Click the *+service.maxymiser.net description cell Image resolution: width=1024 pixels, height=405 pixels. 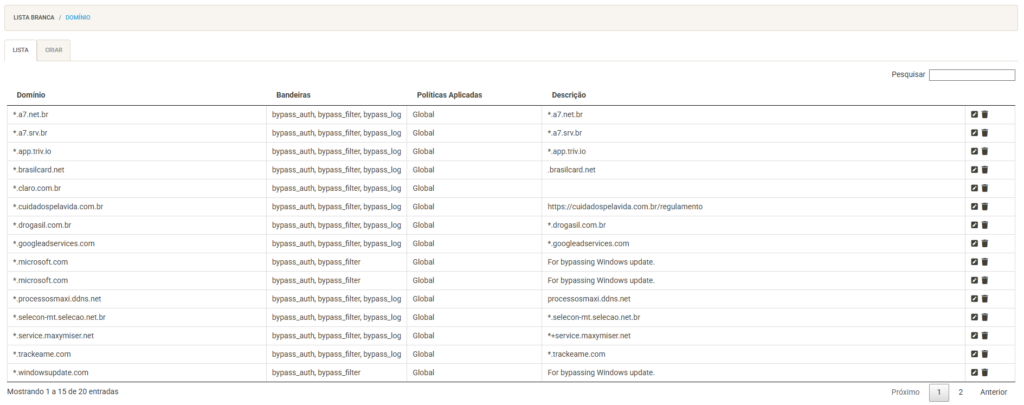tap(589, 335)
